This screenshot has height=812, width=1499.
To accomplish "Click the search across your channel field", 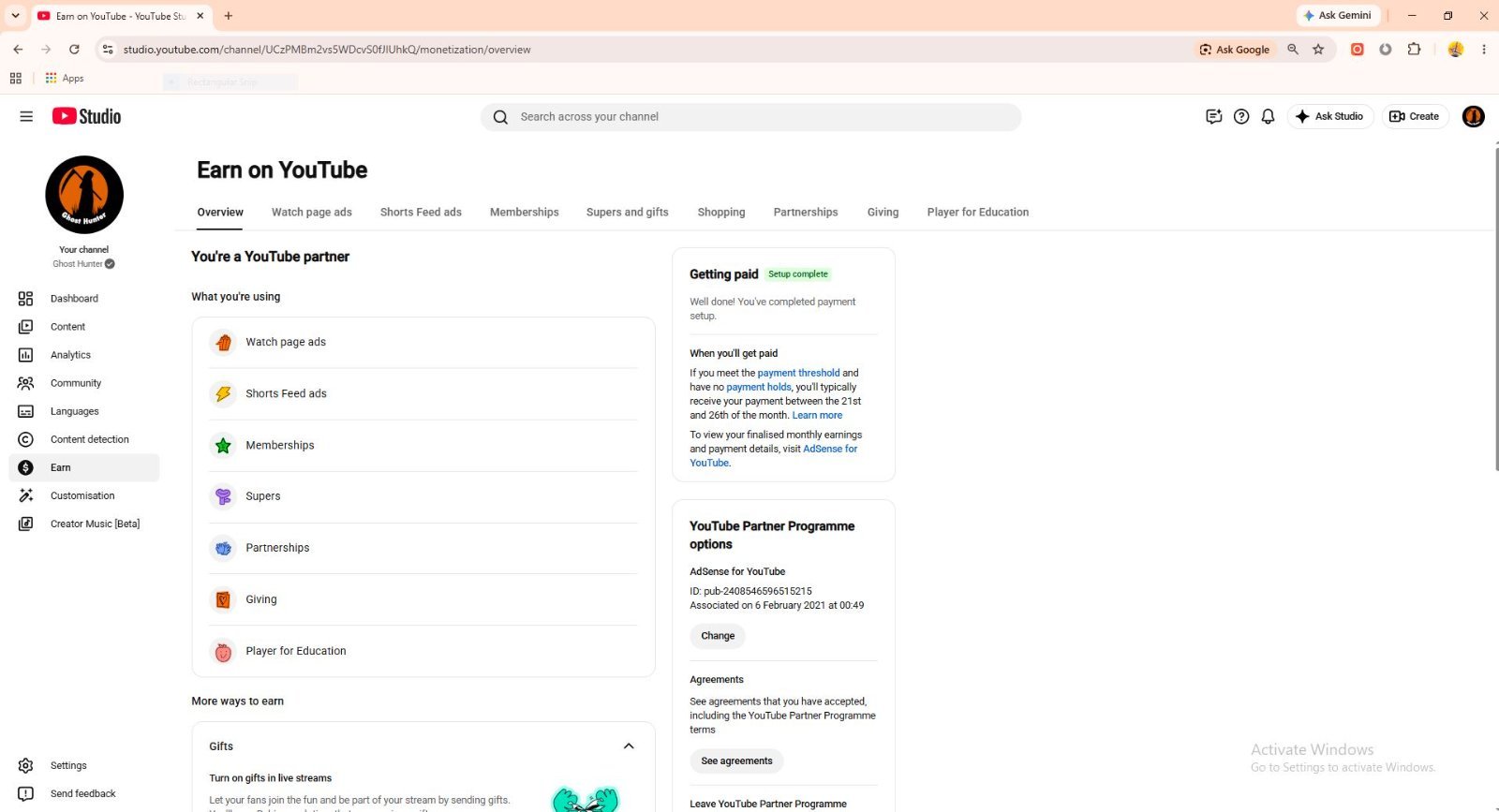I will coord(751,117).
